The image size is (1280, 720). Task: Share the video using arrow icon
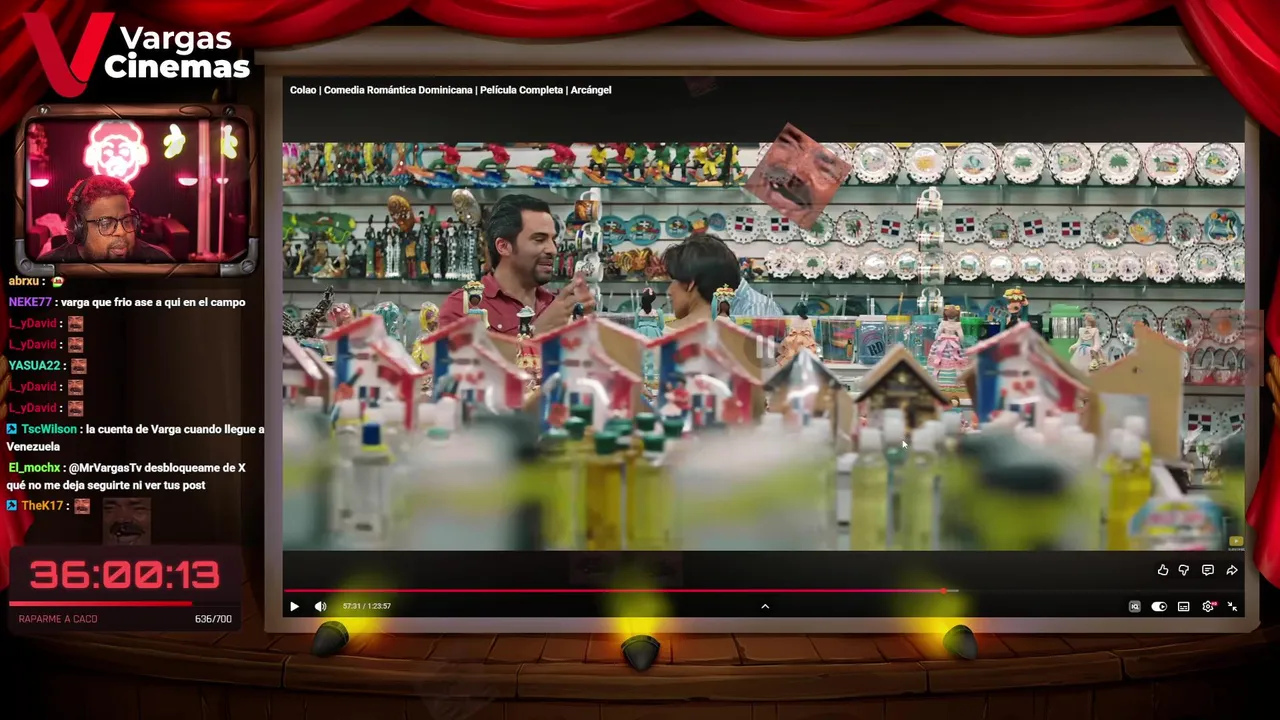click(1232, 570)
